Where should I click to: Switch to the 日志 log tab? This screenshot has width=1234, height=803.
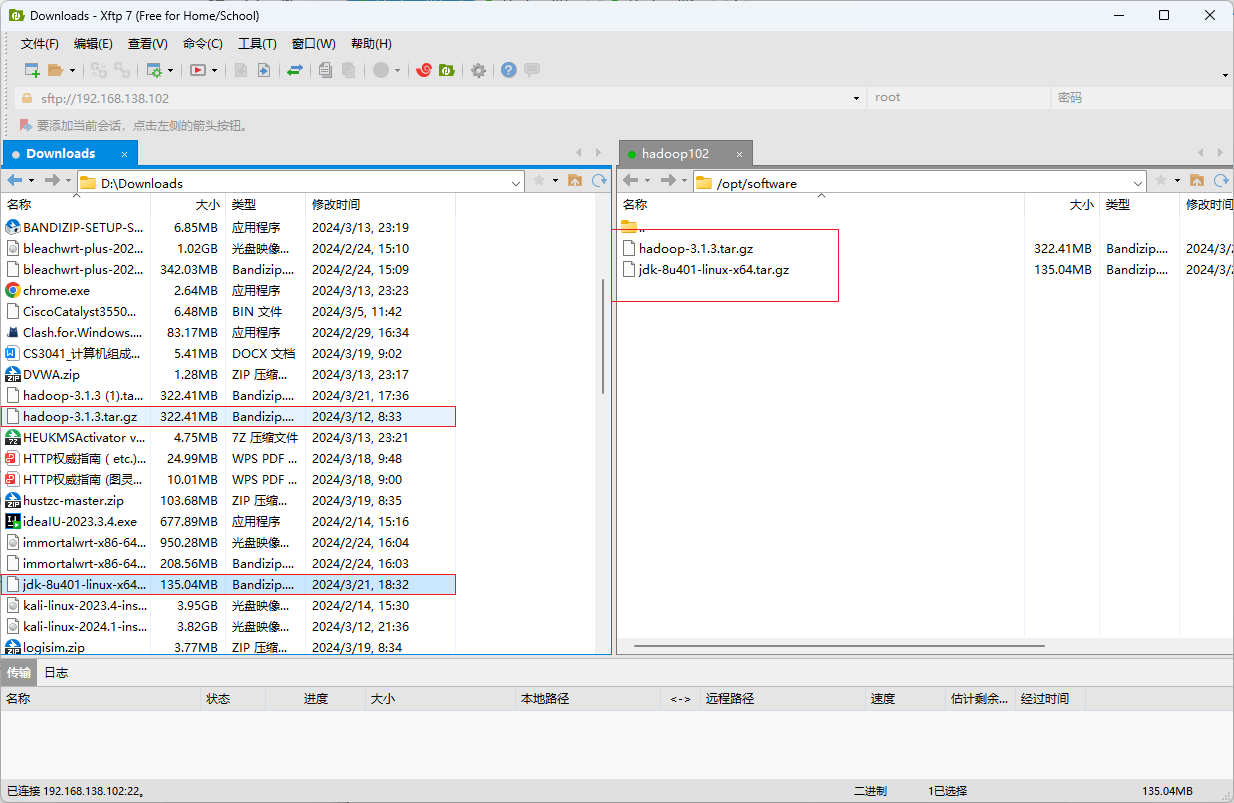coord(56,673)
